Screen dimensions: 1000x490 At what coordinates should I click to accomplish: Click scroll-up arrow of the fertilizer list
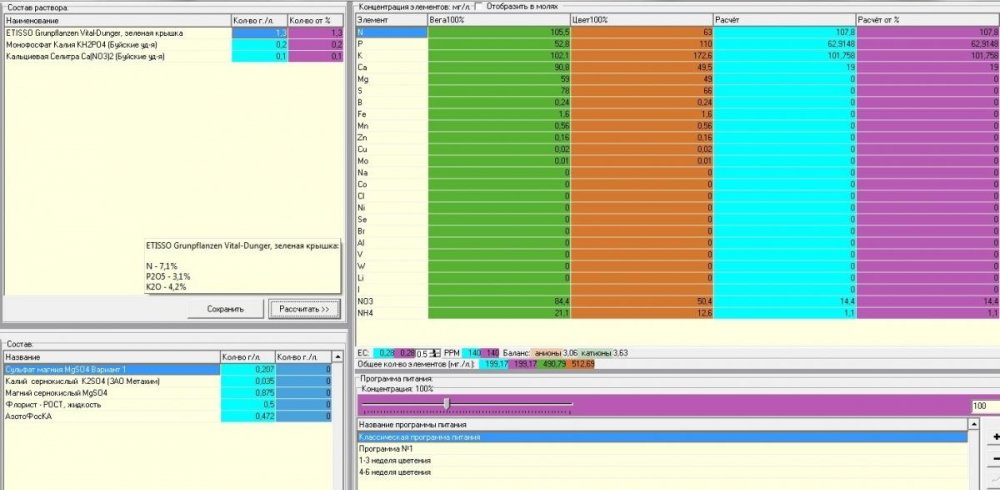point(338,357)
